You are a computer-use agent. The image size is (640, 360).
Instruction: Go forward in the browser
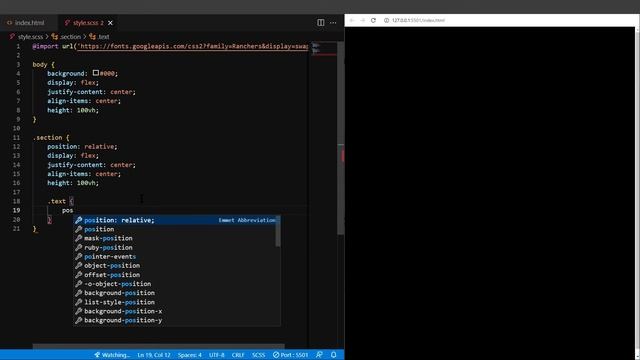(362, 20)
